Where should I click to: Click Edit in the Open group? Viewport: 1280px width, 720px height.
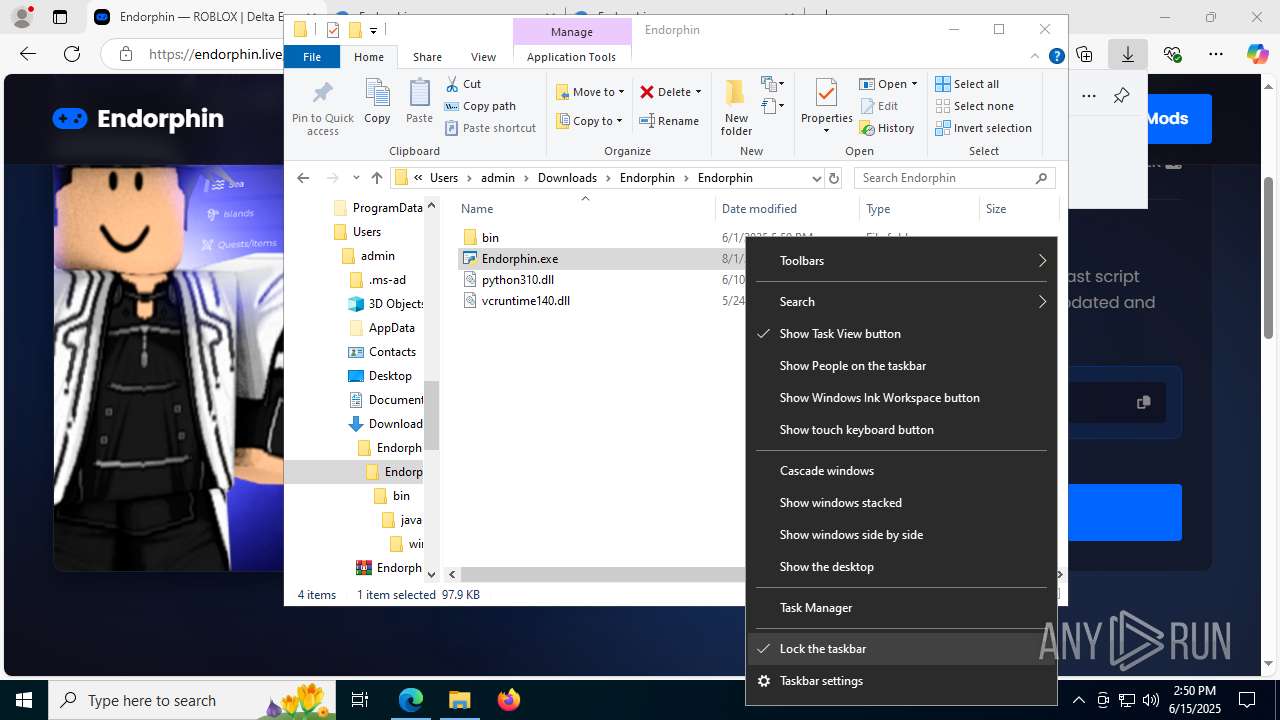point(879,106)
